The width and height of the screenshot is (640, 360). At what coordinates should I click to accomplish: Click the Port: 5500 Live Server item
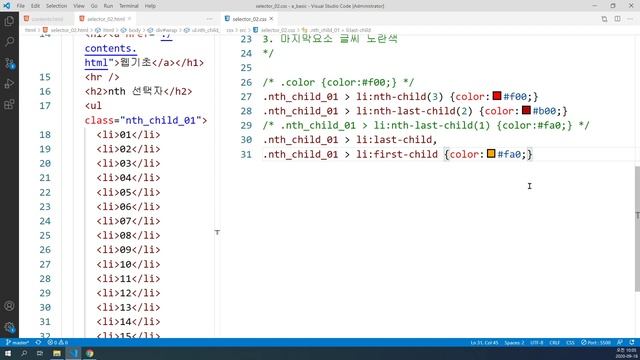coord(596,342)
